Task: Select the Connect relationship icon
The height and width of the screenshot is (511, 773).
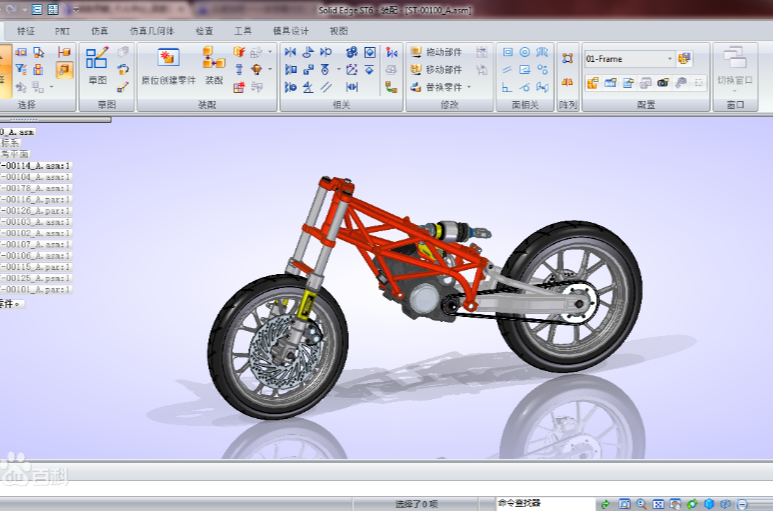Action: [x=308, y=69]
